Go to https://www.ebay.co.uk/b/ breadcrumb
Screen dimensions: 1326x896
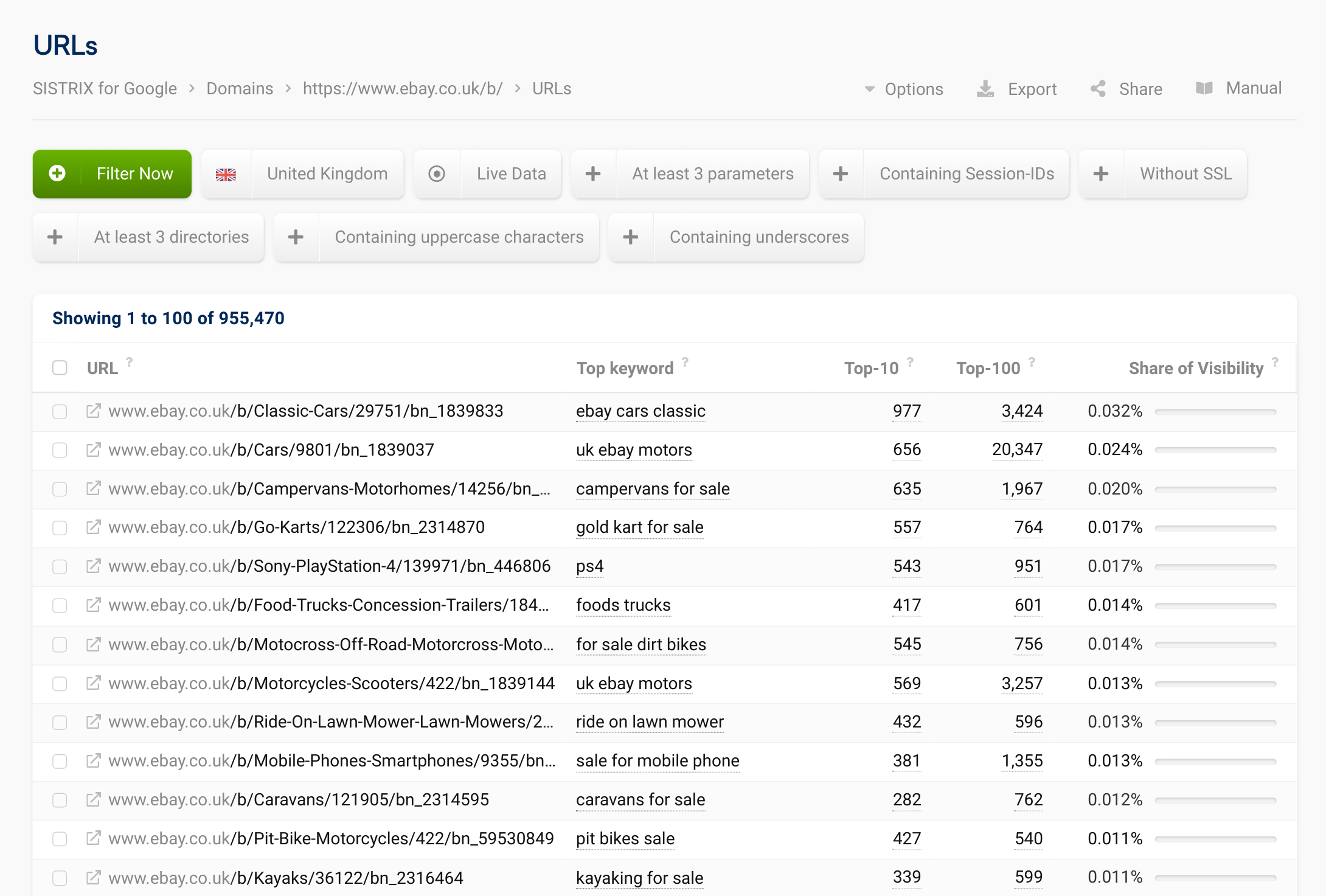[x=403, y=89]
